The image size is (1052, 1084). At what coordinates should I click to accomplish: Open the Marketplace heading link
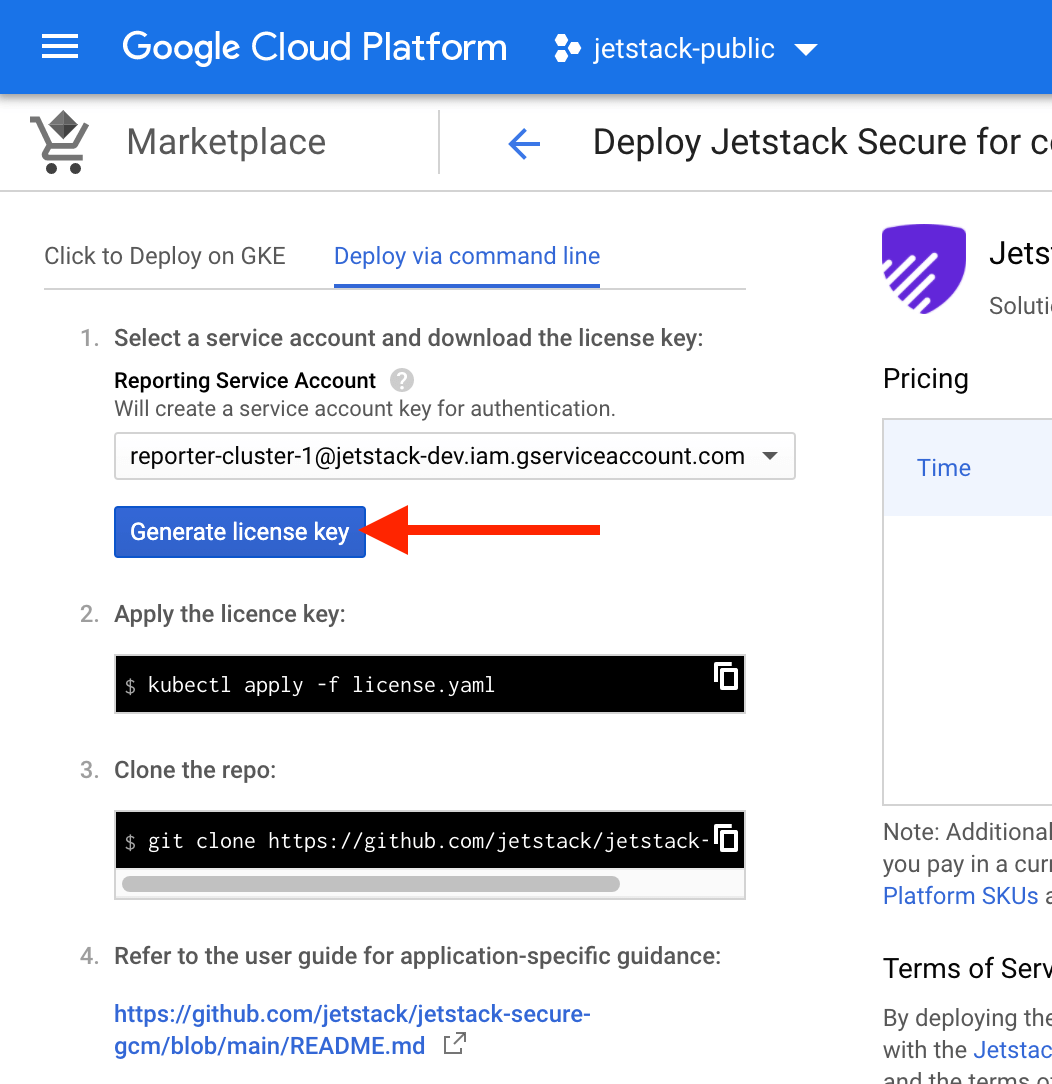[226, 142]
